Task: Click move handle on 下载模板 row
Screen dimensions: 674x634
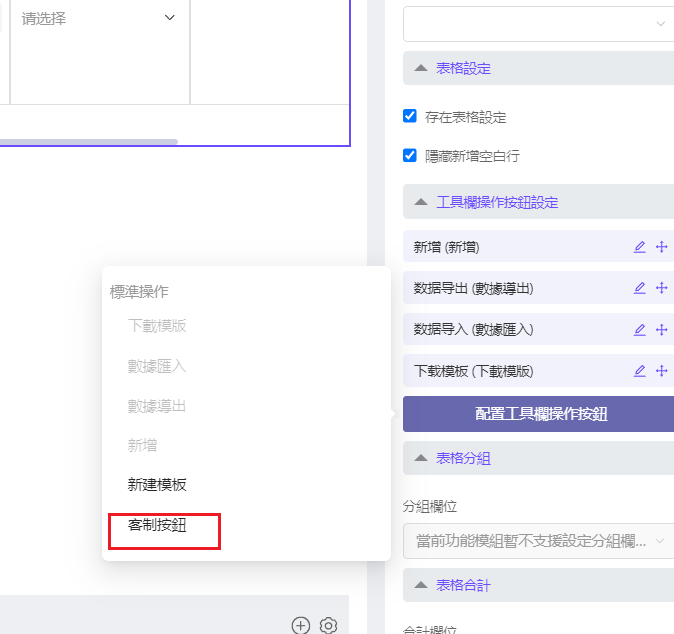Action: point(662,371)
